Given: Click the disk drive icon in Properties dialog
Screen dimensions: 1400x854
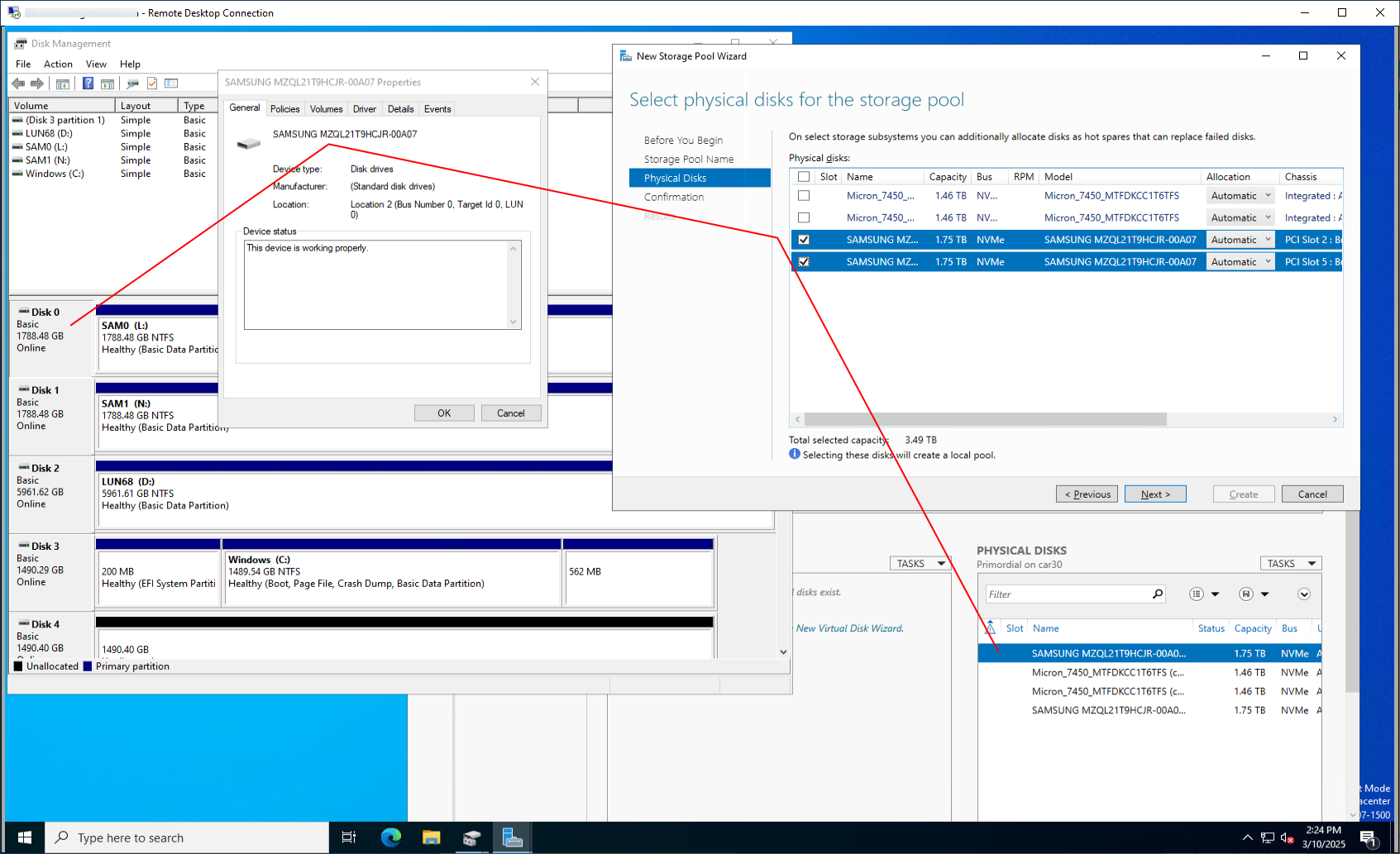Looking at the screenshot, I should [248, 143].
